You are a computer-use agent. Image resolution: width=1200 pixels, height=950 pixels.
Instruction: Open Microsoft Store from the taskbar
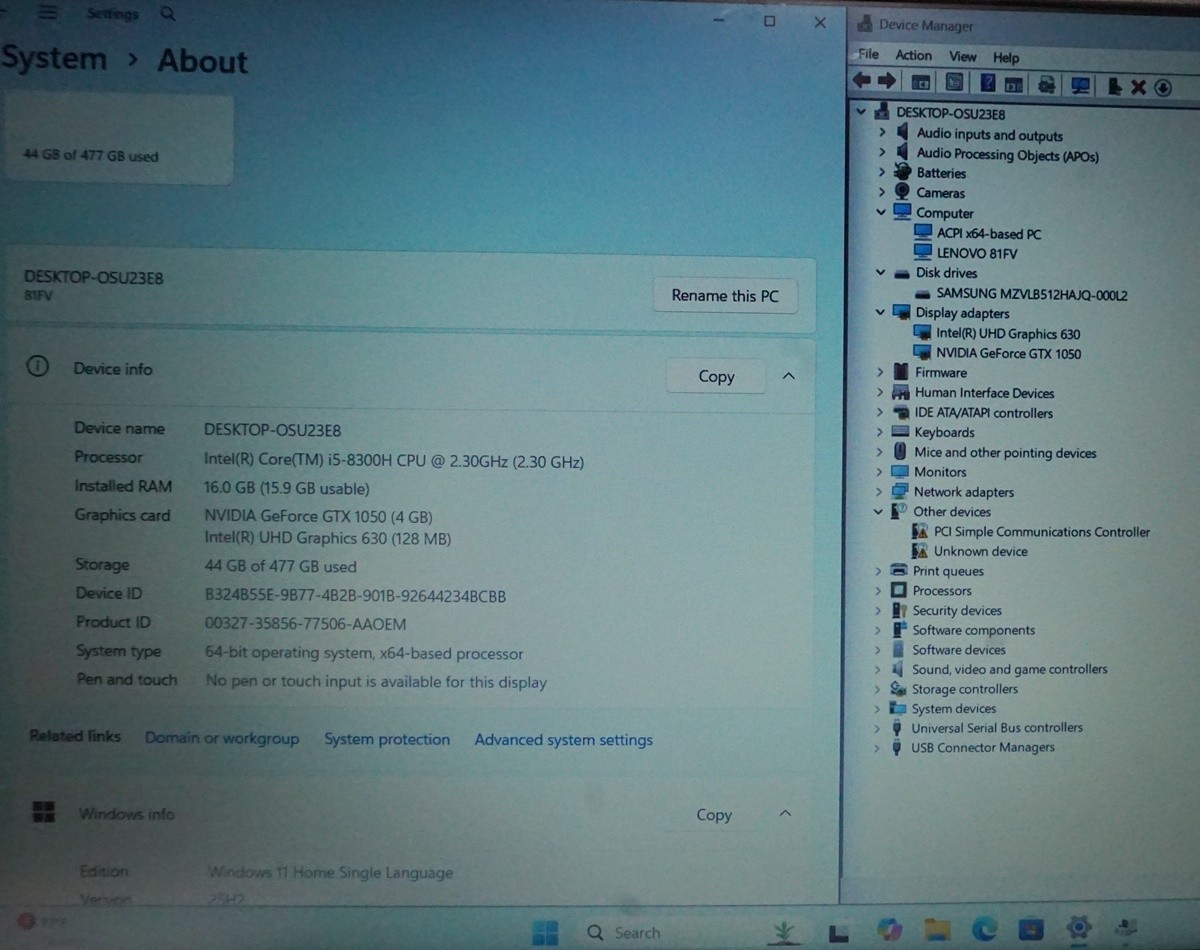point(1031,930)
